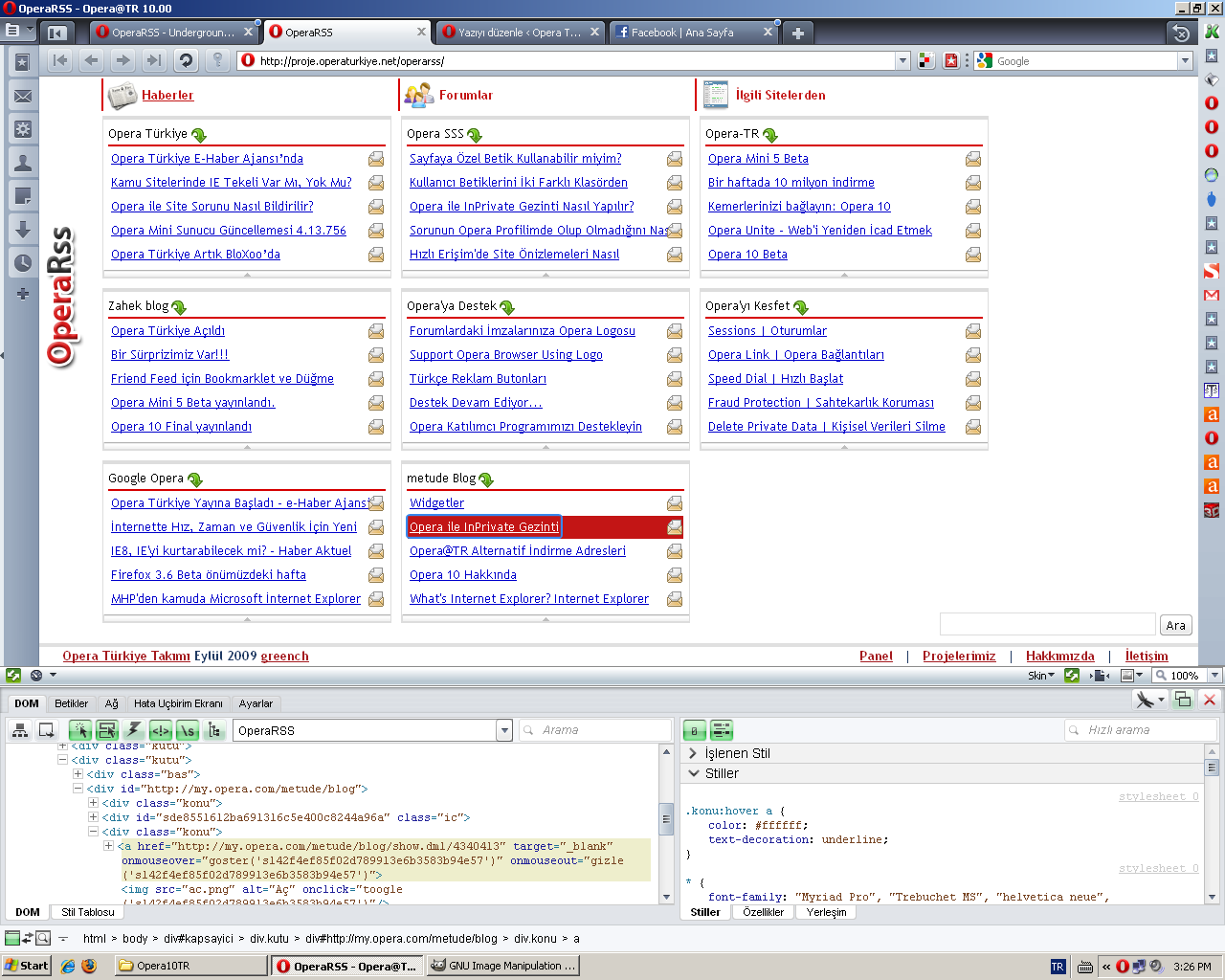
Task: Switch to the Betikler tab
Action: tap(71, 703)
